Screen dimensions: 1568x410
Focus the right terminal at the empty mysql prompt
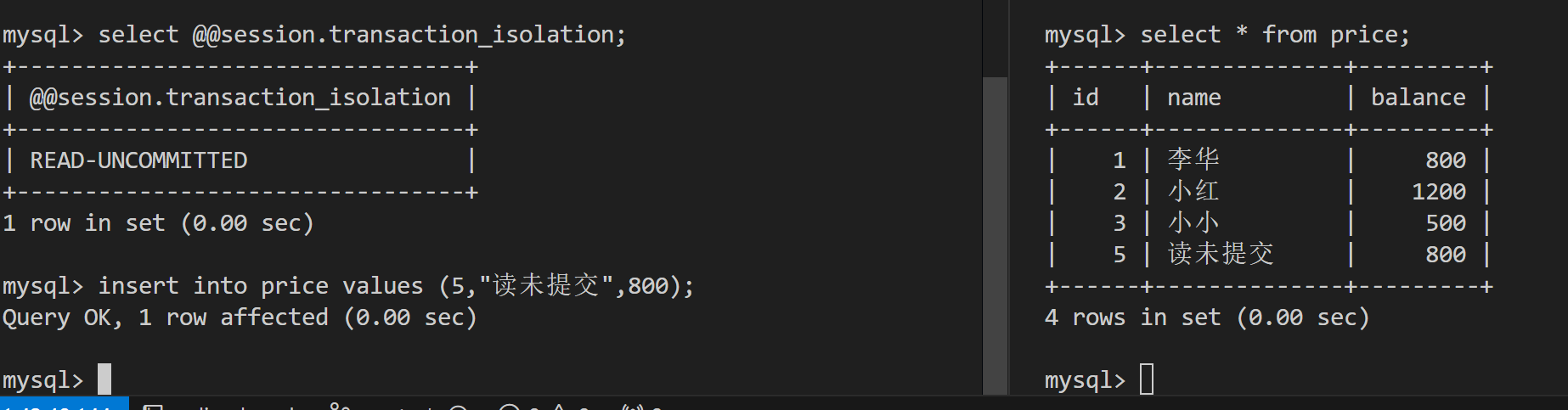pyautogui.click(x=1147, y=379)
